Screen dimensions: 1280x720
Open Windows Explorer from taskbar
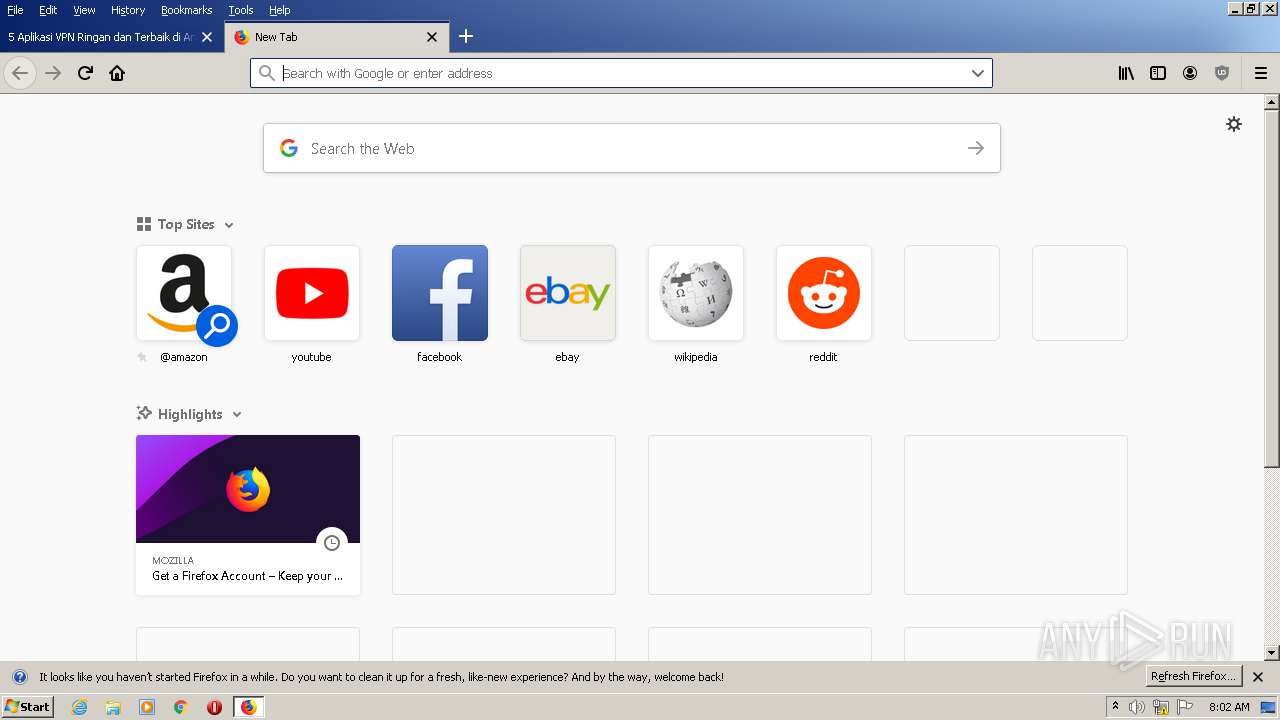pos(113,707)
